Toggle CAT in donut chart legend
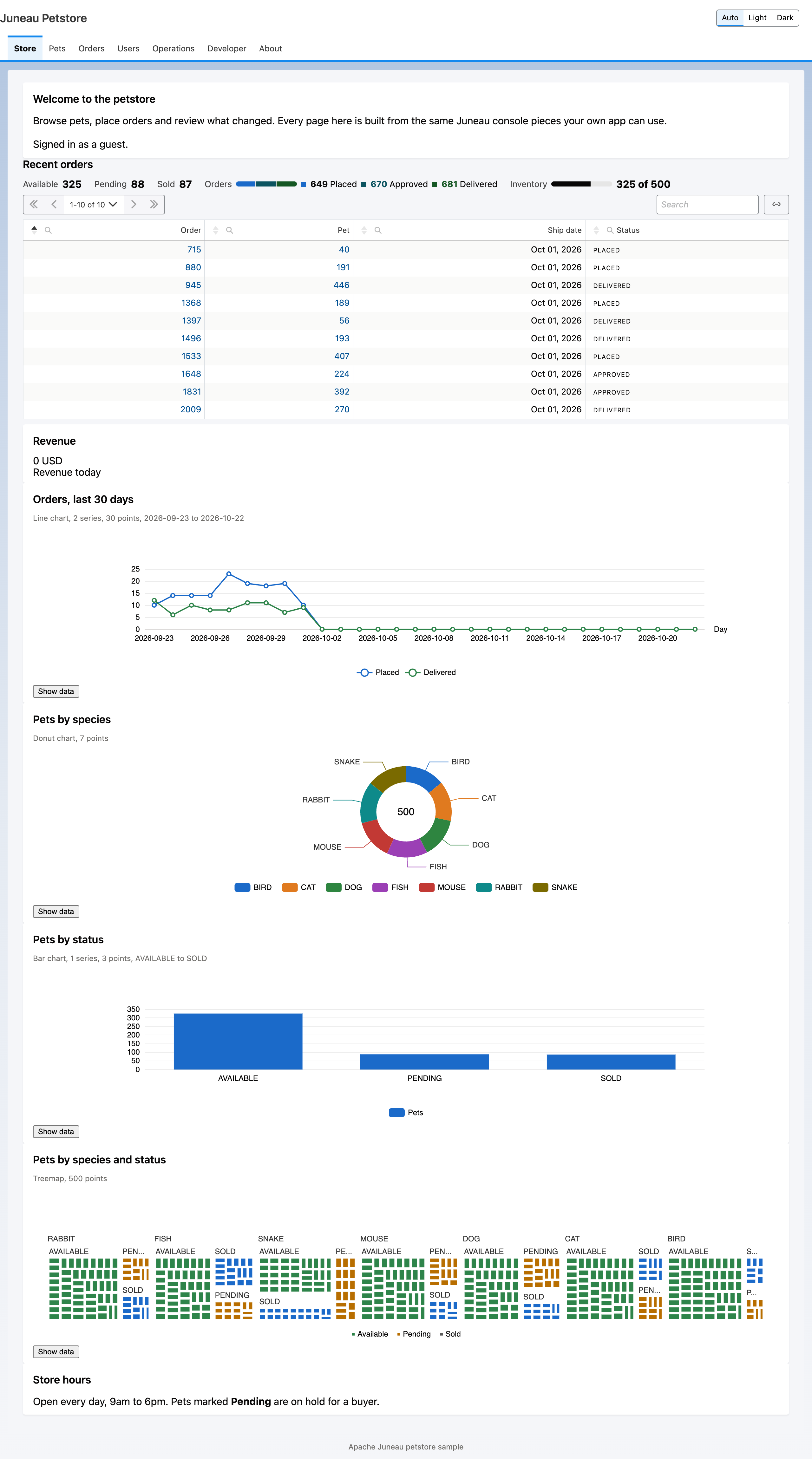The height and width of the screenshot is (1459, 812). (x=298, y=887)
